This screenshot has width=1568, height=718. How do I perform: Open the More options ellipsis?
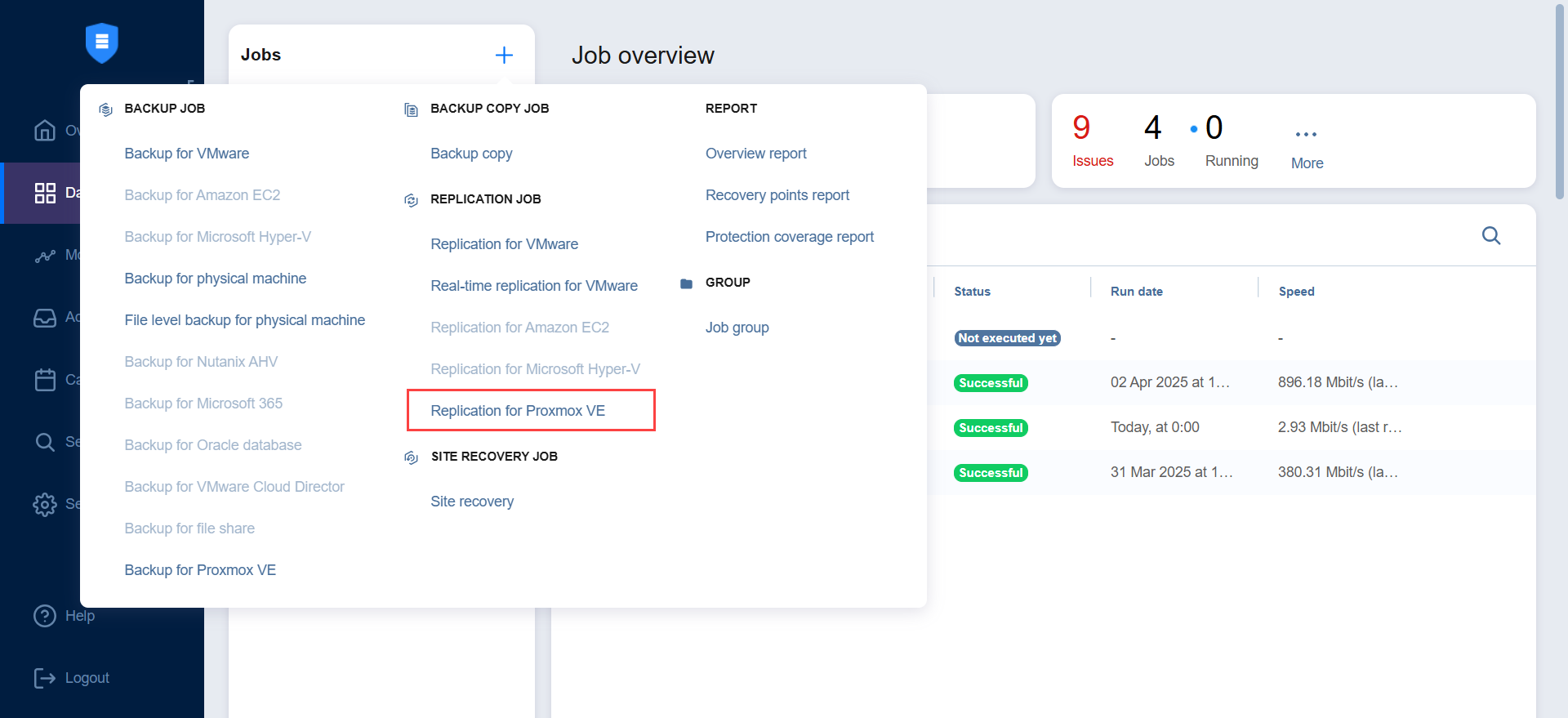point(1306,135)
